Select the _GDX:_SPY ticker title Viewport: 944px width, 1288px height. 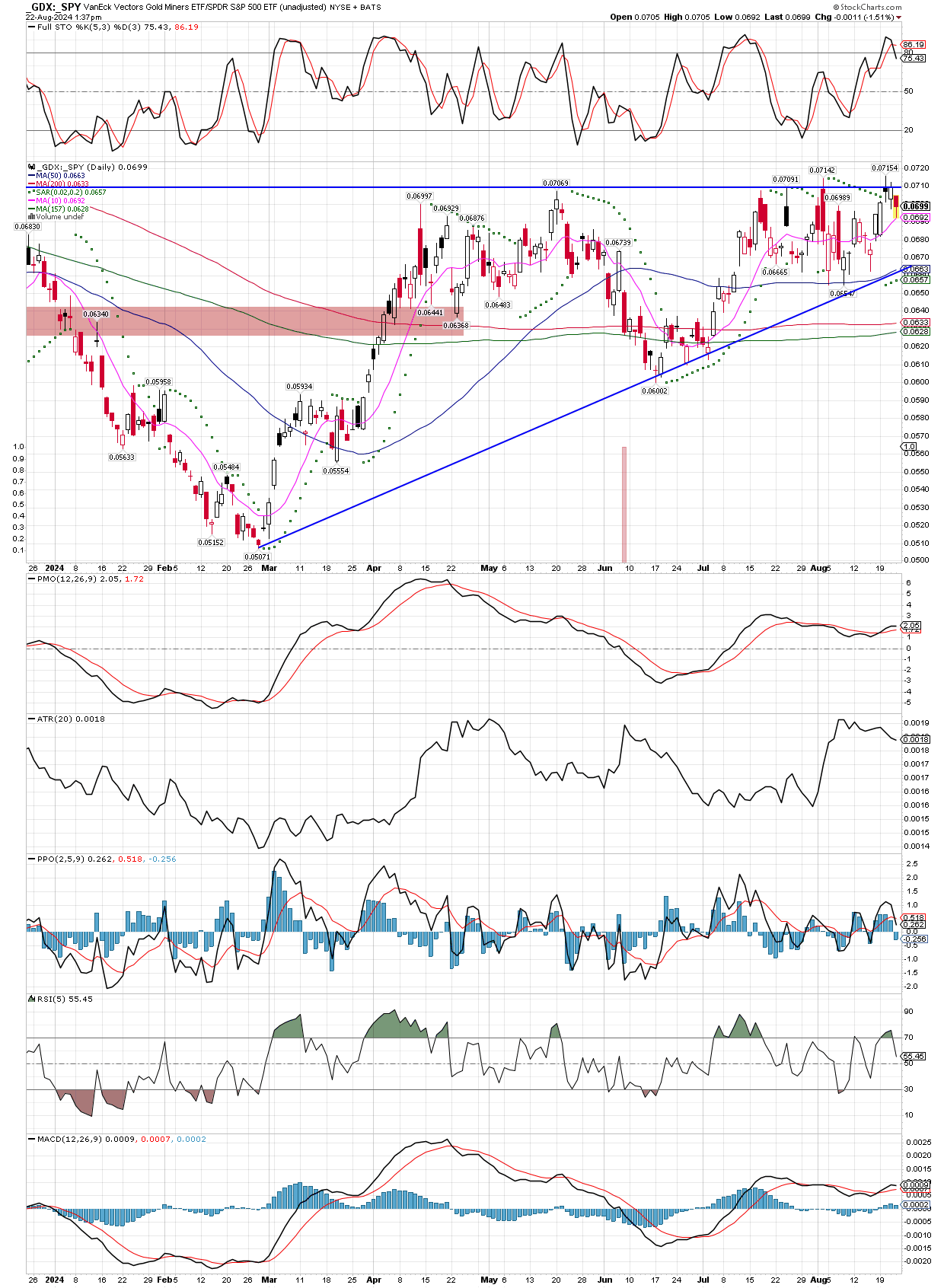tap(54, 7)
